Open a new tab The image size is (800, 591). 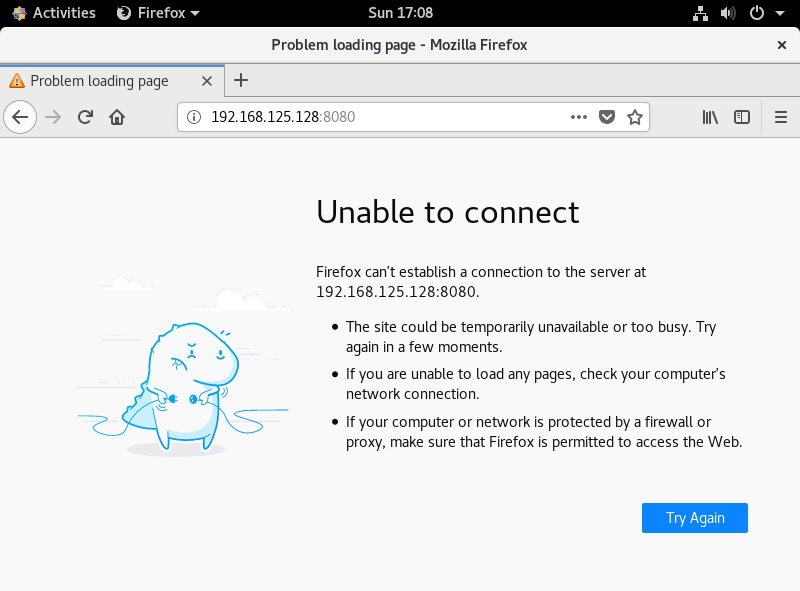tap(241, 80)
